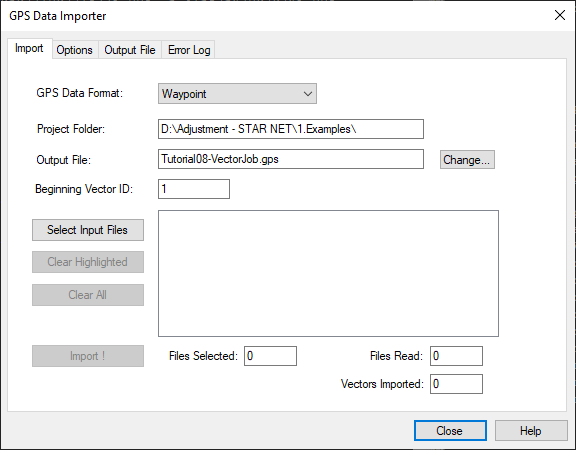Open the Waypoint format combo box
Screen dimensions: 576x450
coord(237,94)
